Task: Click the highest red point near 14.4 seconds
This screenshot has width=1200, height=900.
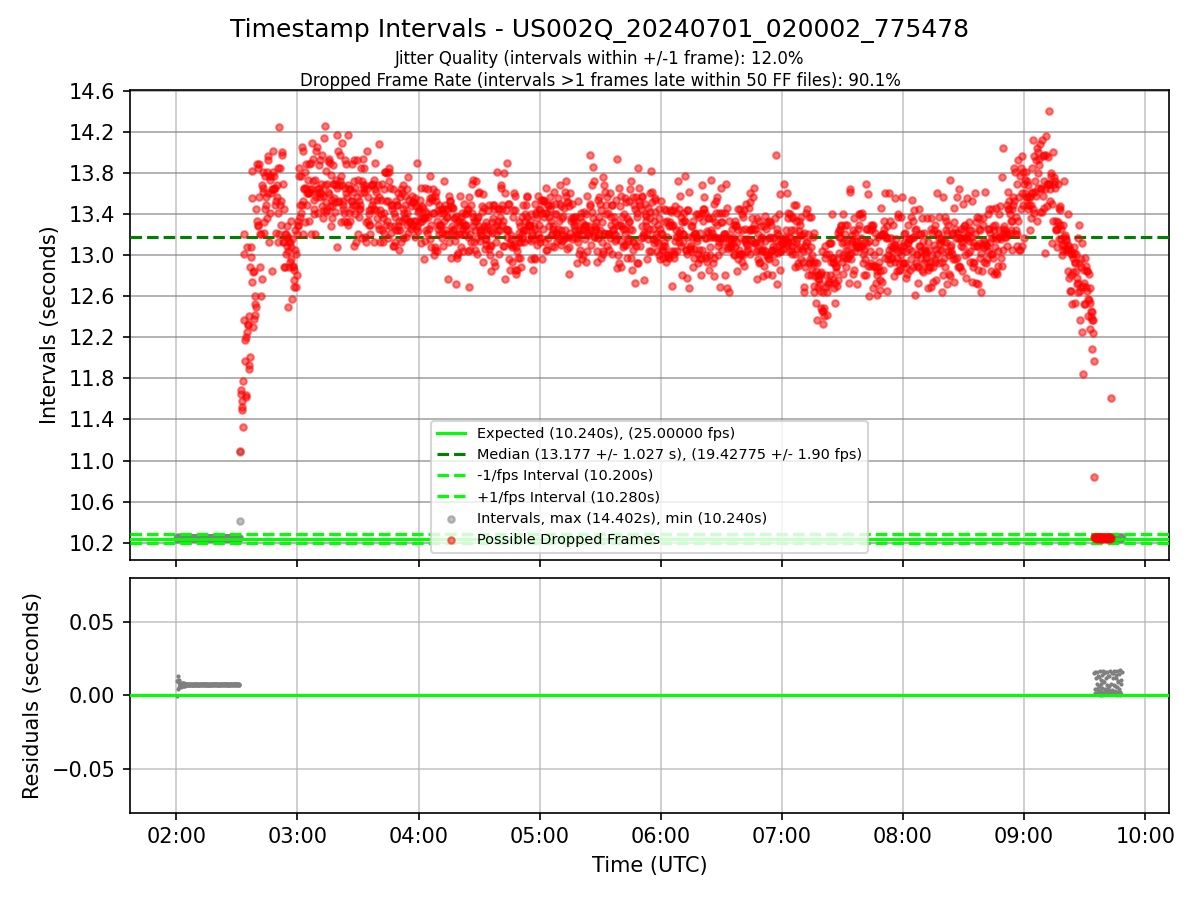Action: (x=1049, y=111)
